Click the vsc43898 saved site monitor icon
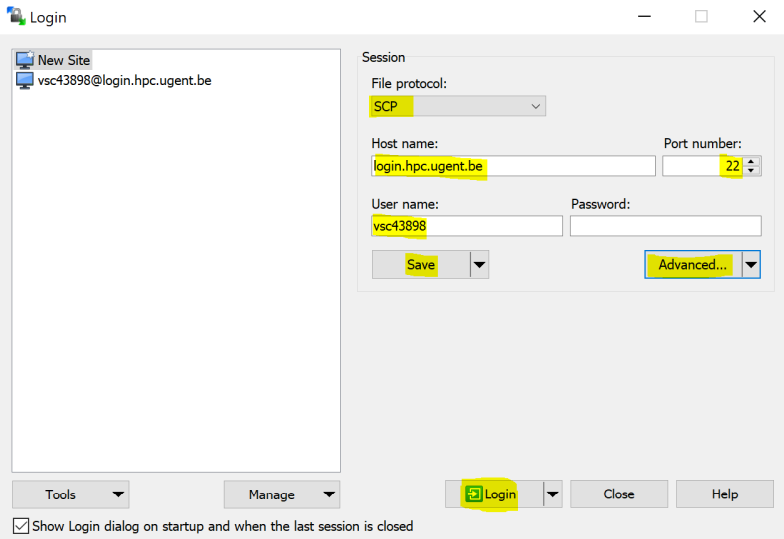Image resolution: width=784 pixels, height=539 pixels. (x=25, y=80)
